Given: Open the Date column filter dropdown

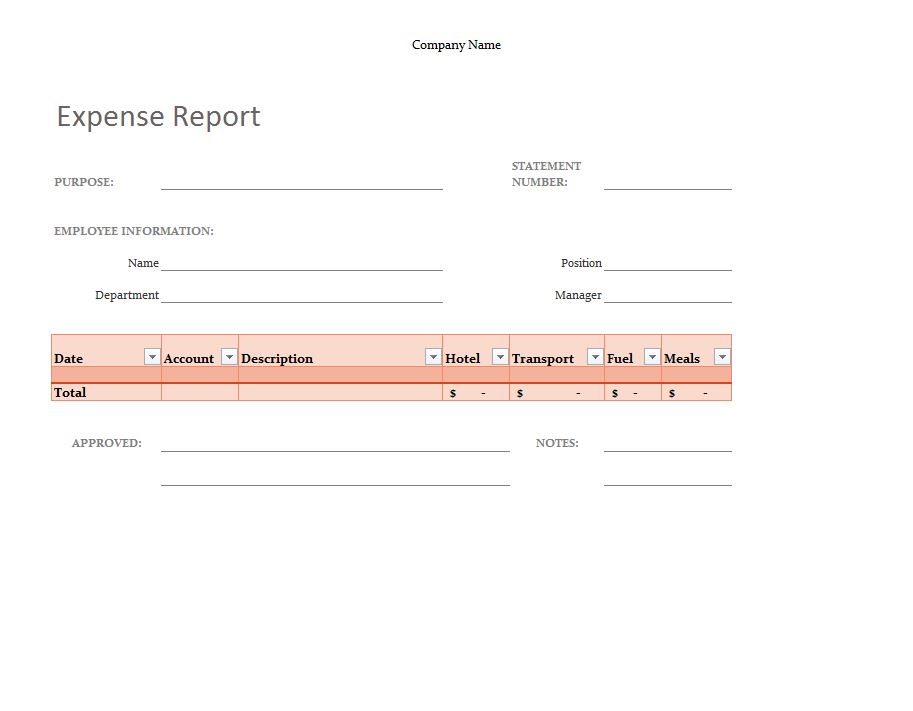Looking at the screenshot, I should click(152, 356).
